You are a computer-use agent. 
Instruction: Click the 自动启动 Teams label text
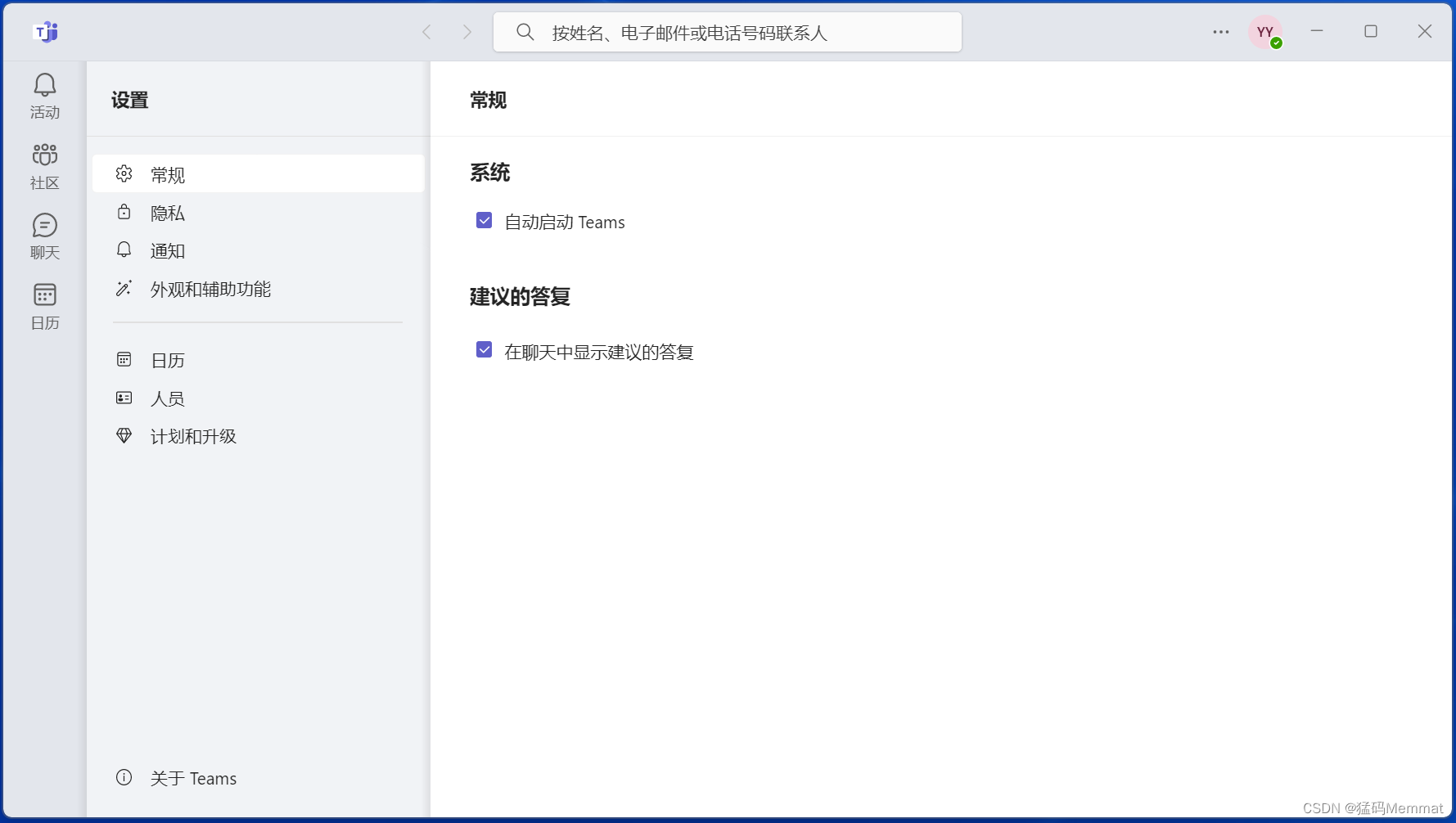(x=565, y=222)
